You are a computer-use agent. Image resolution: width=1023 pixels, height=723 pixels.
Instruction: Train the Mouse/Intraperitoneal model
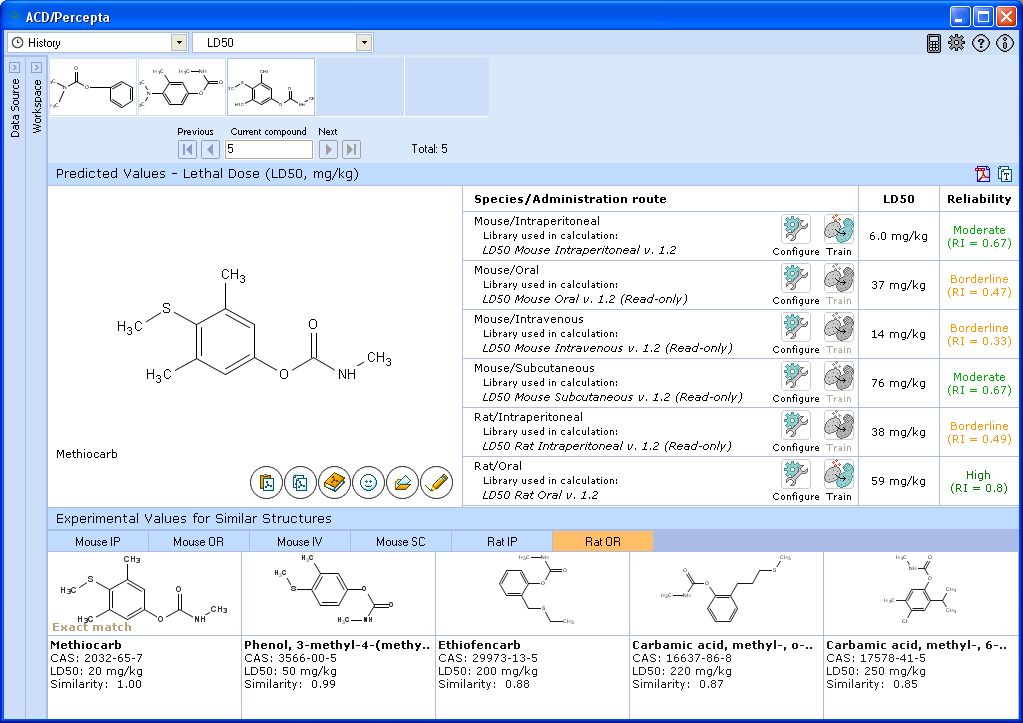pos(838,230)
